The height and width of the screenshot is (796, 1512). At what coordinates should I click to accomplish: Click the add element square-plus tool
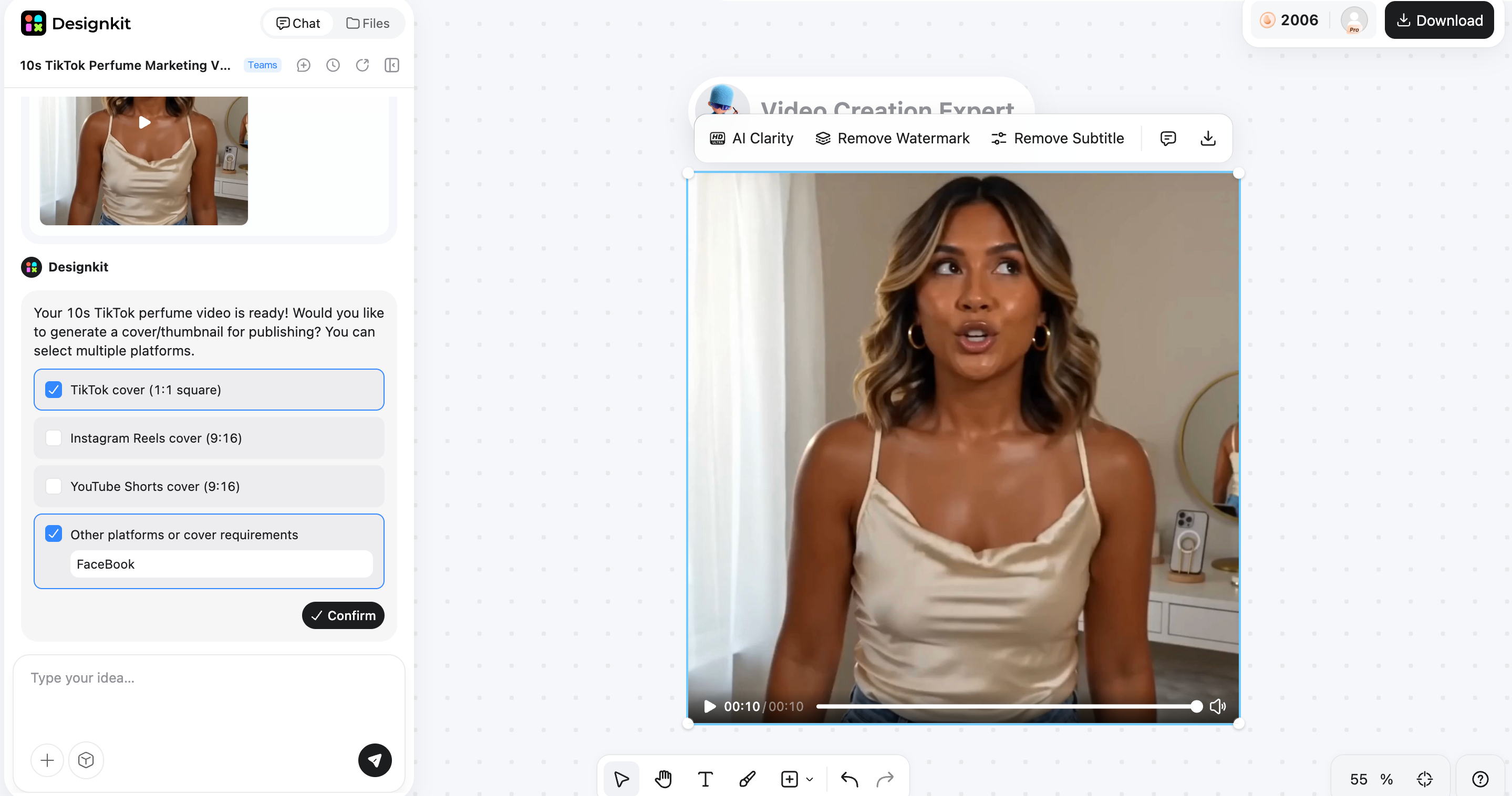790,779
